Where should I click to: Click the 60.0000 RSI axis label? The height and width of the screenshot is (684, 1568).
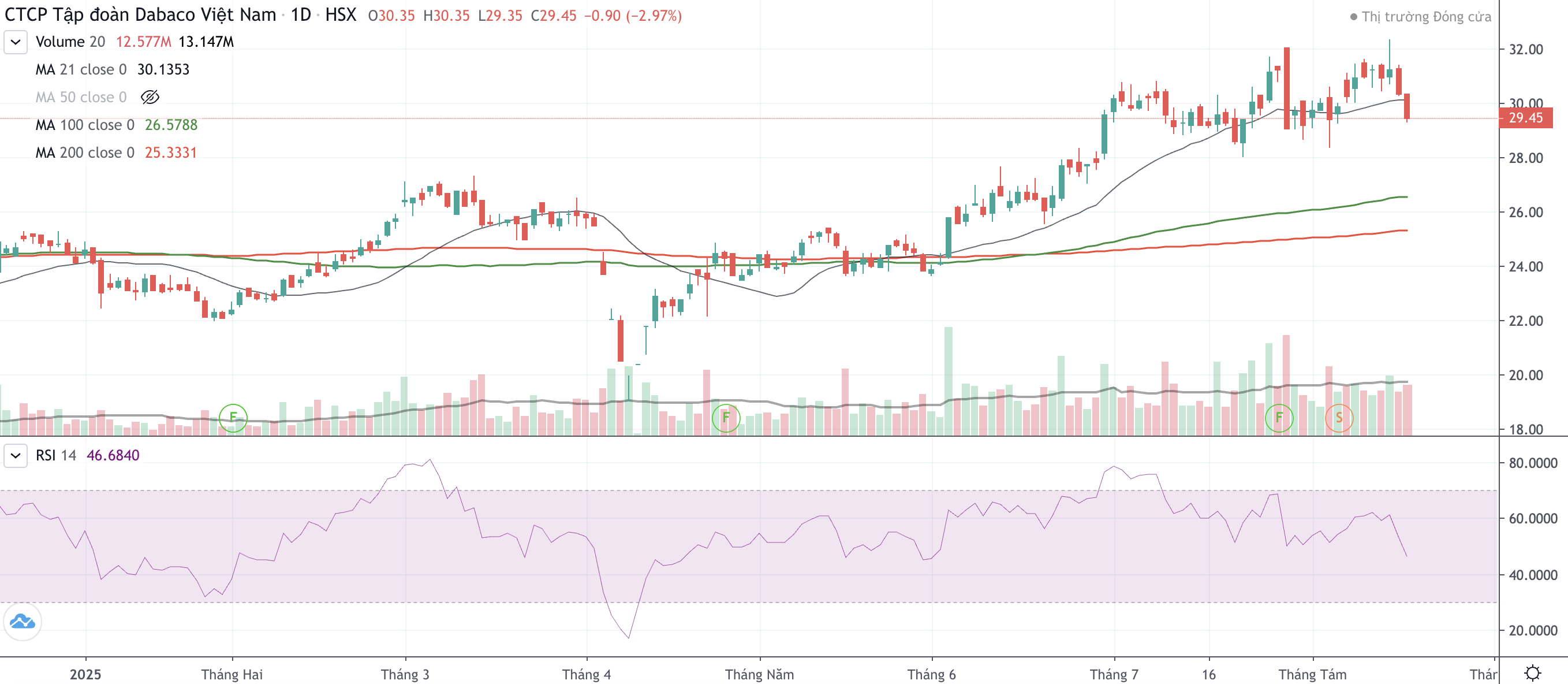1533,519
